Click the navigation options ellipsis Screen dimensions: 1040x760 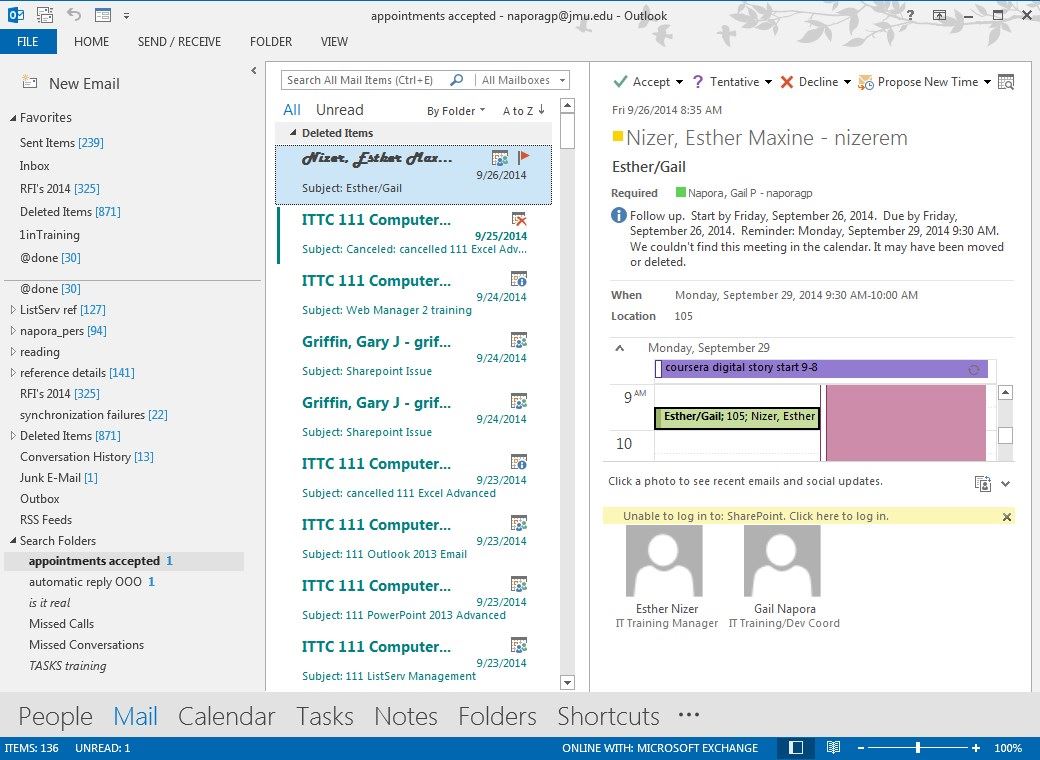689,715
